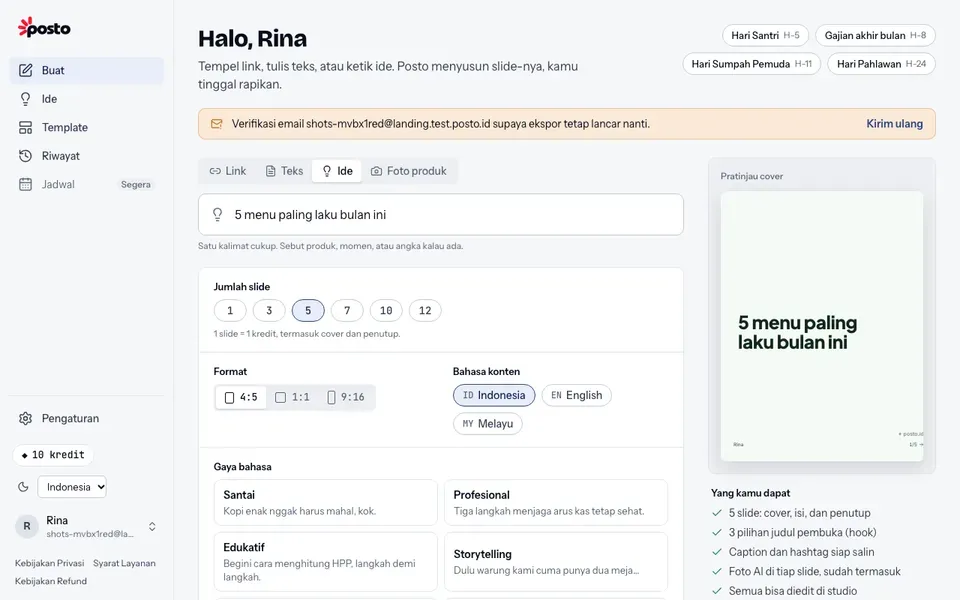Image resolution: width=960 pixels, height=600 pixels.
Task: Click "3 pilihan judul pembuka (hook)" text
Action: pos(802,532)
